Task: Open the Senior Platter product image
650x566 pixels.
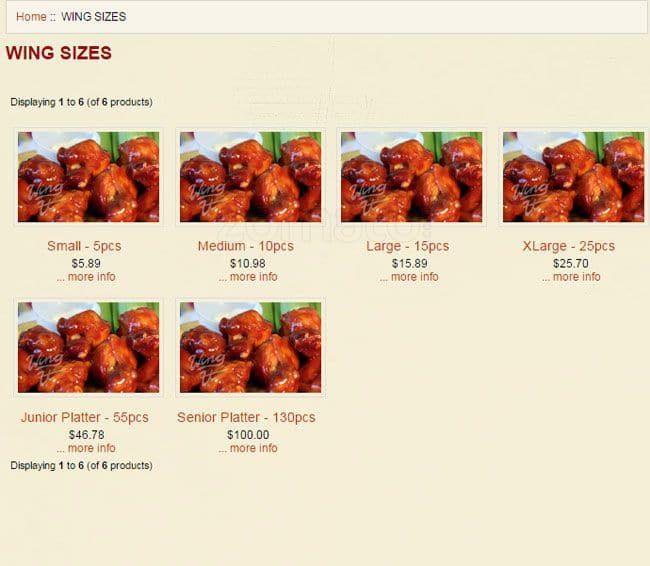Action: [x=250, y=347]
